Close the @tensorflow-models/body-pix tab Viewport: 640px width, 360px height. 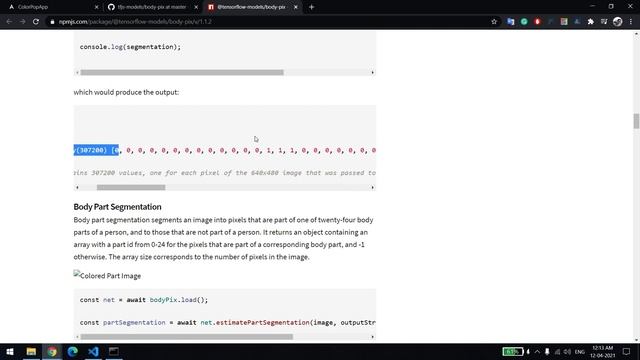[x=296, y=7]
